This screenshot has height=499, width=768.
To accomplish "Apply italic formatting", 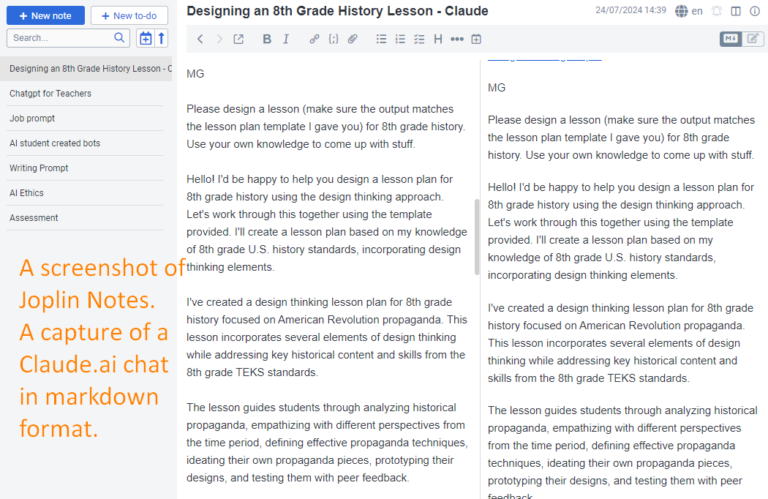I will coord(286,39).
